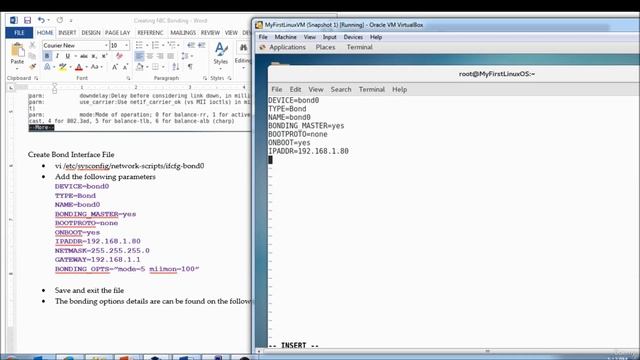Open the Line Spacing dropdown

(x=192, y=56)
